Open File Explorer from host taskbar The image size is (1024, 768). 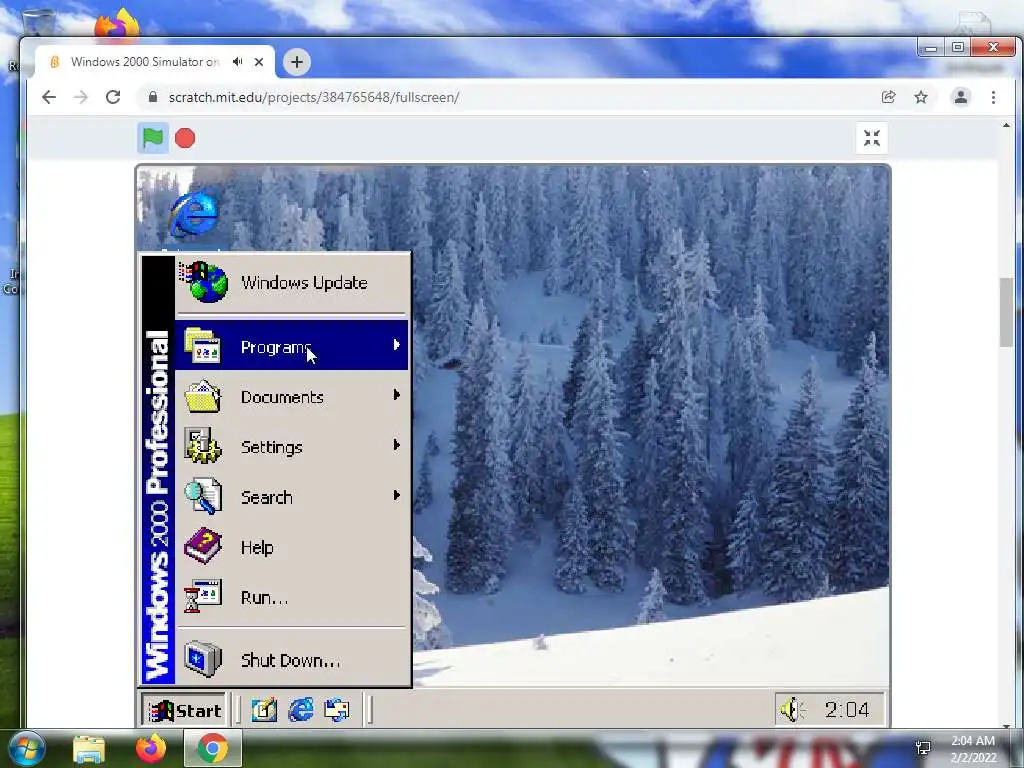(x=89, y=748)
